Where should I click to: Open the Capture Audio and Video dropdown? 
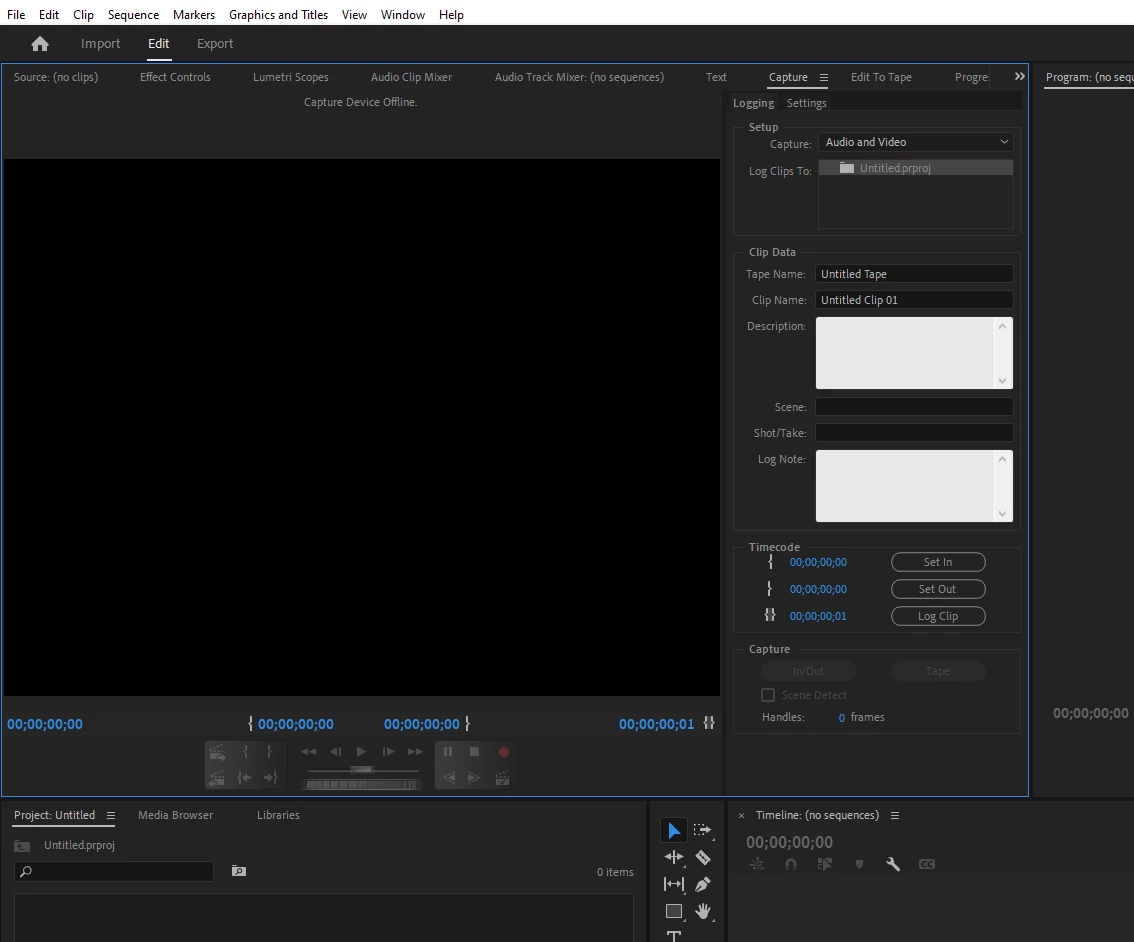pos(916,142)
